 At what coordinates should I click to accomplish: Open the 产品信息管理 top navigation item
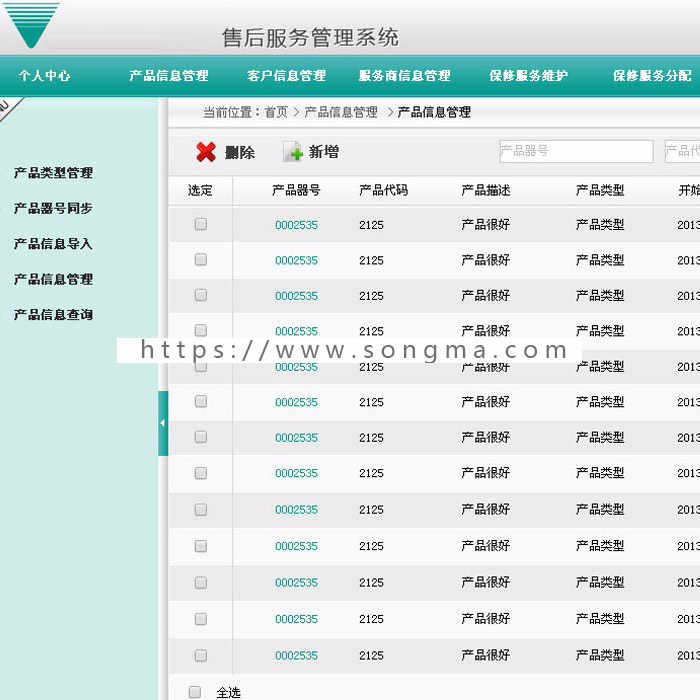pyautogui.click(x=169, y=75)
